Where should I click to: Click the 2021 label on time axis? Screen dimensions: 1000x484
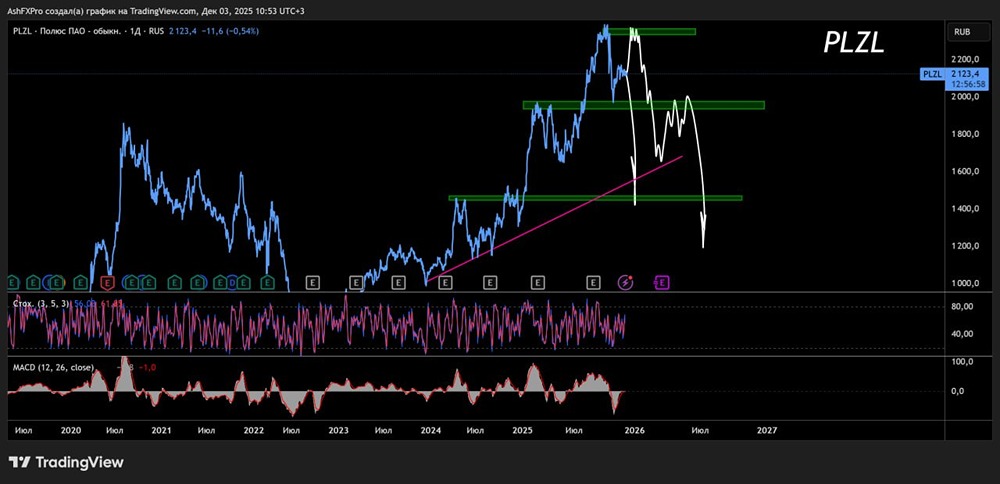[x=161, y=430]
